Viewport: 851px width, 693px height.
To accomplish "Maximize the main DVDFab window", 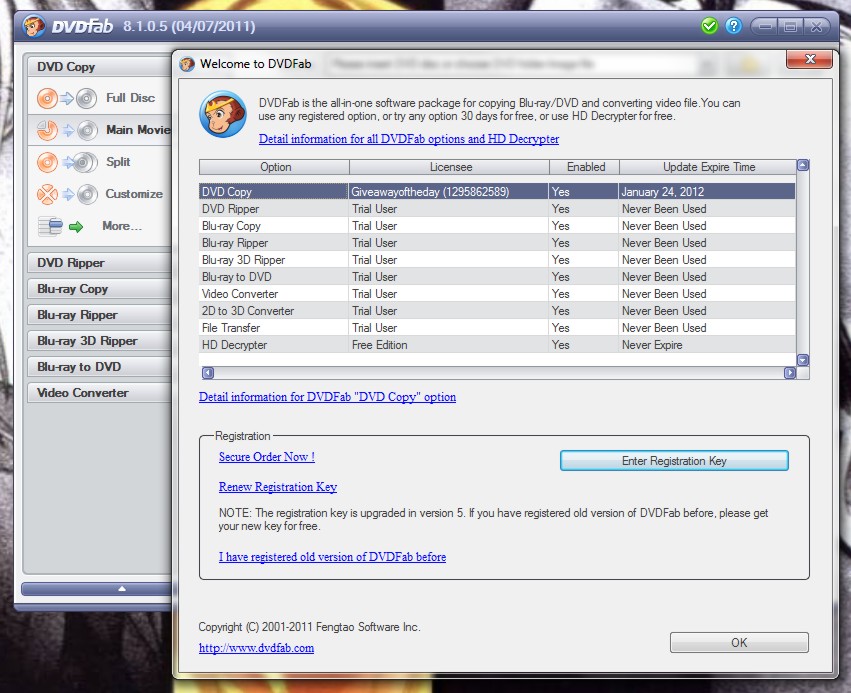I will pyautogui.click(x=790, y=26).
